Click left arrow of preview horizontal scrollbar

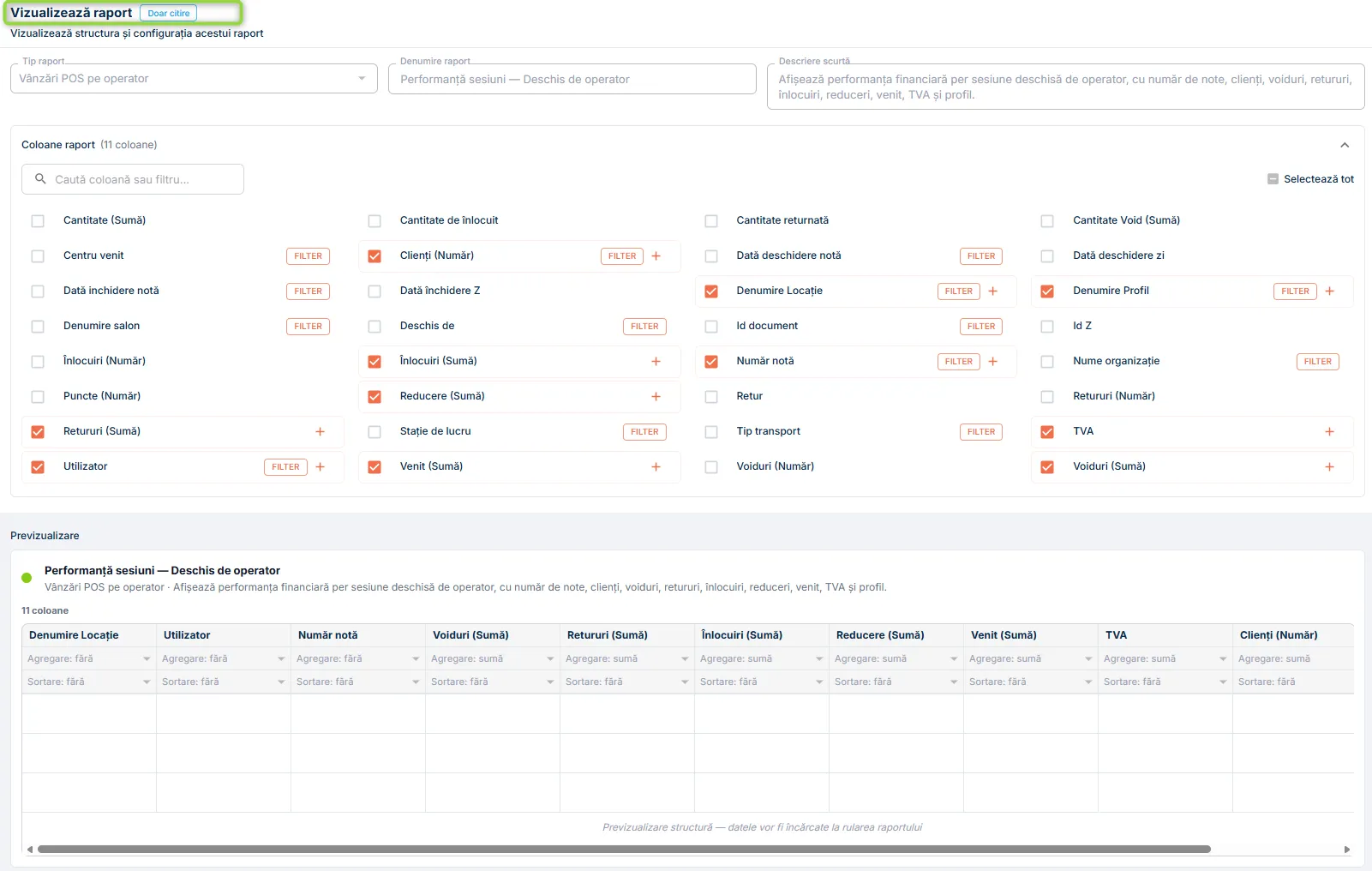click(x=30, y=850)
